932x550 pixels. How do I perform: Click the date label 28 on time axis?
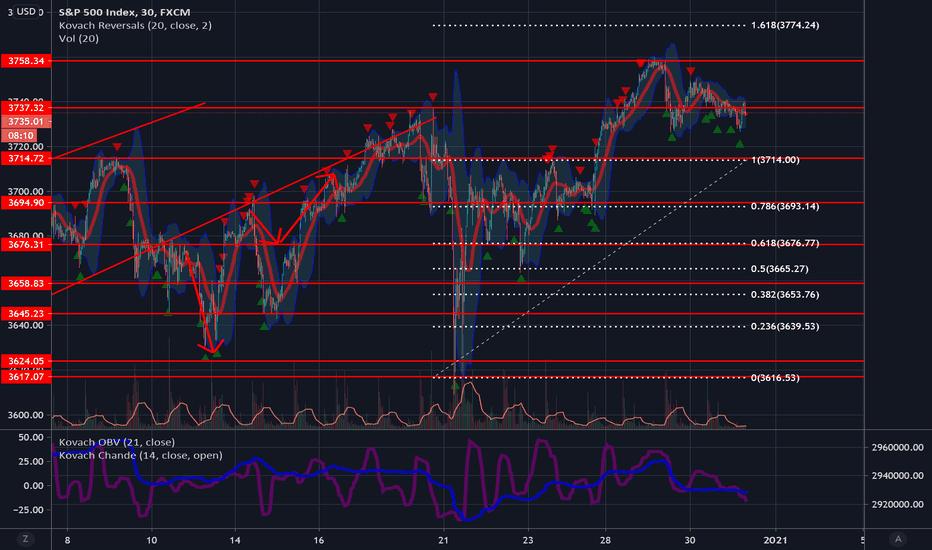(606, 540)
